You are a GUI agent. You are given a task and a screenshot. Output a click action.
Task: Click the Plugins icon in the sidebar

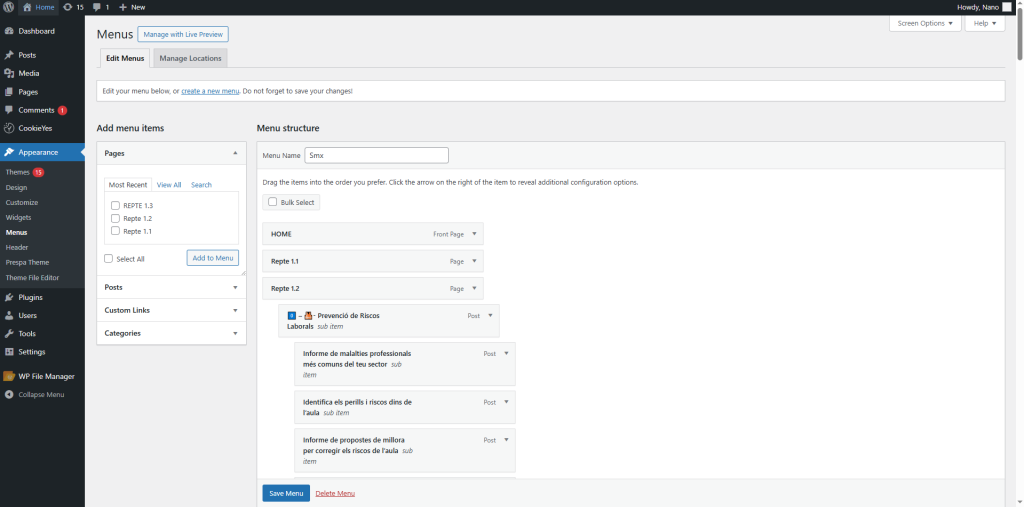pyautogui.click(x=9, y=297)
